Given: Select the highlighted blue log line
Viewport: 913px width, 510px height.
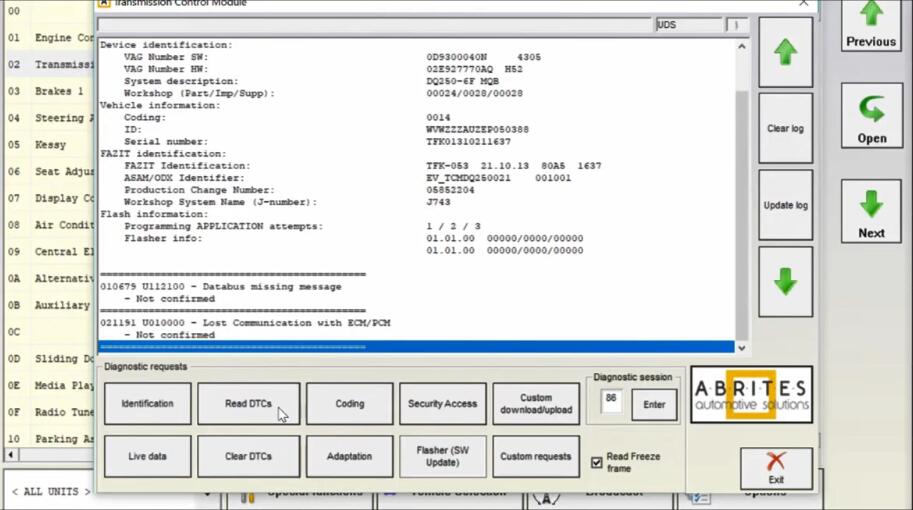Looking at the screenshot, I should [416, 348].
